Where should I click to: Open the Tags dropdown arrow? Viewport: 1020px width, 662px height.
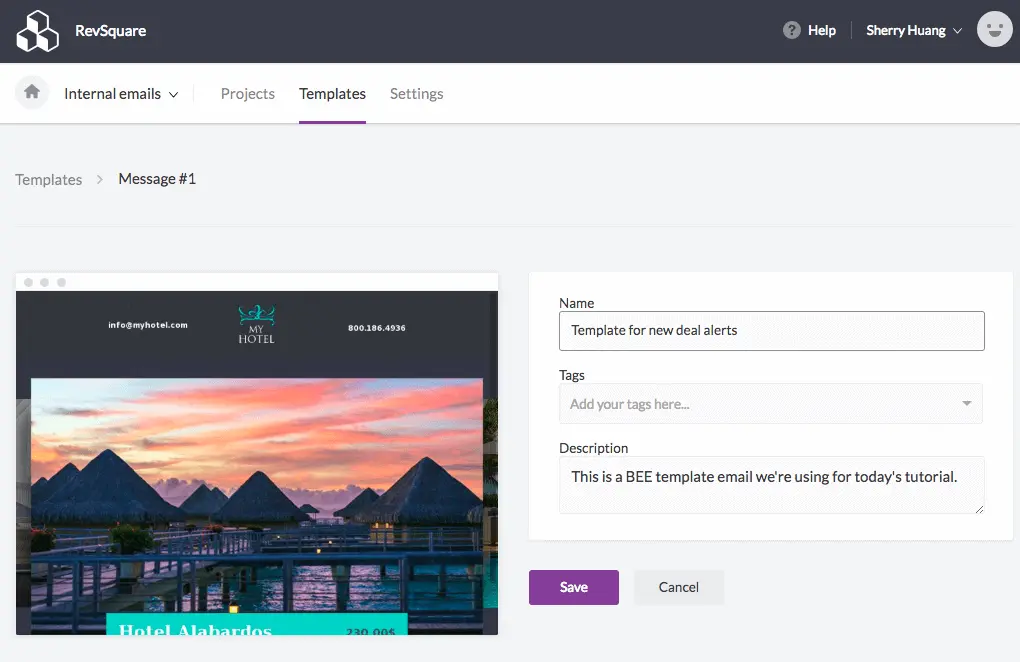point(967,403)
